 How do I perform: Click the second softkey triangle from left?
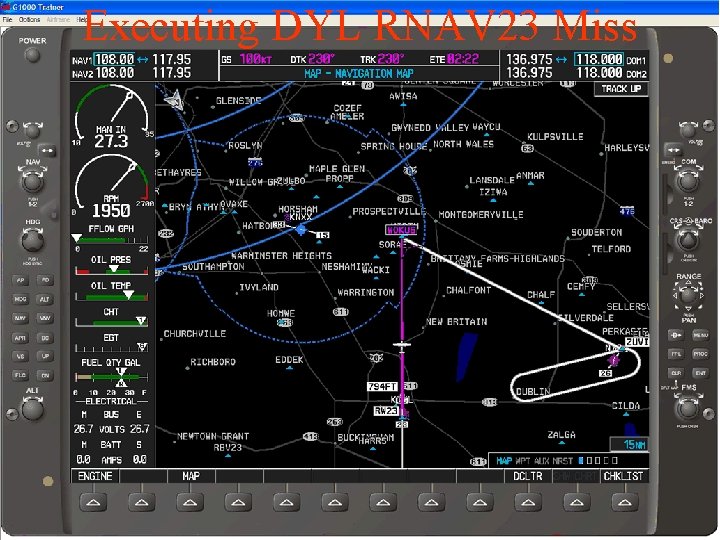[x=141, y=502]
